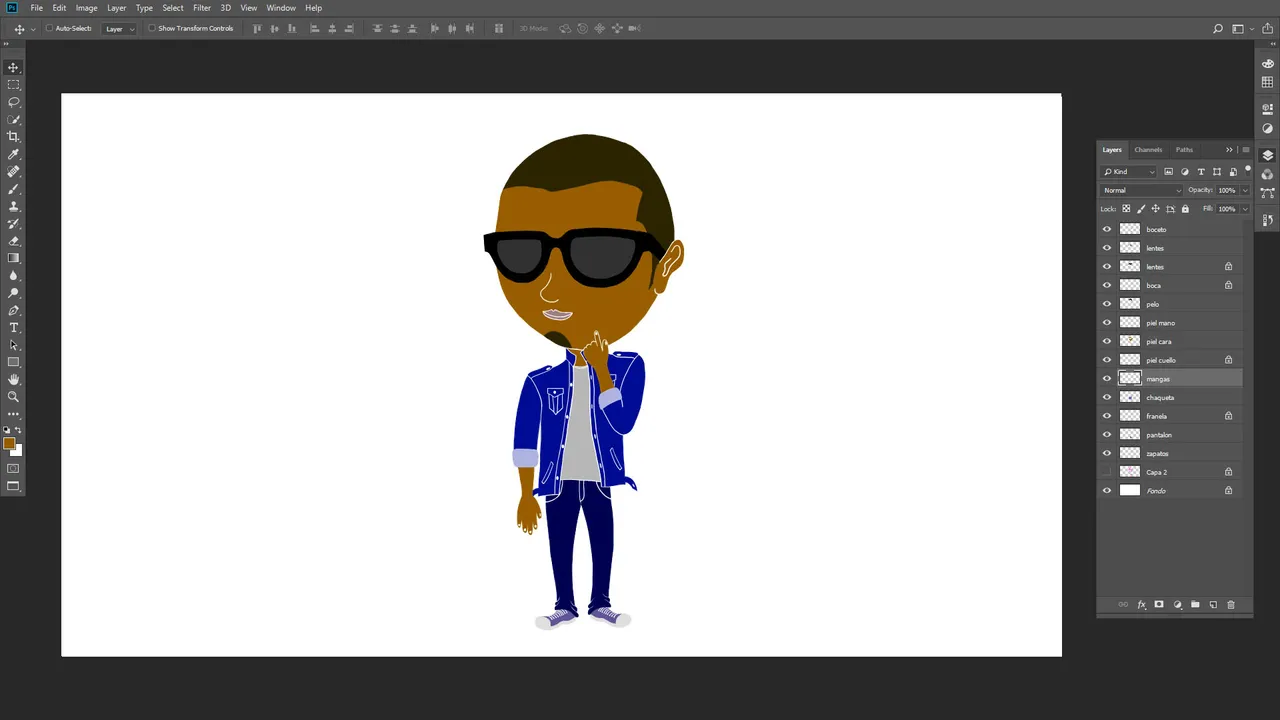Add a layer style fx
1280x720 pixels.
(x=1141, y=605)
